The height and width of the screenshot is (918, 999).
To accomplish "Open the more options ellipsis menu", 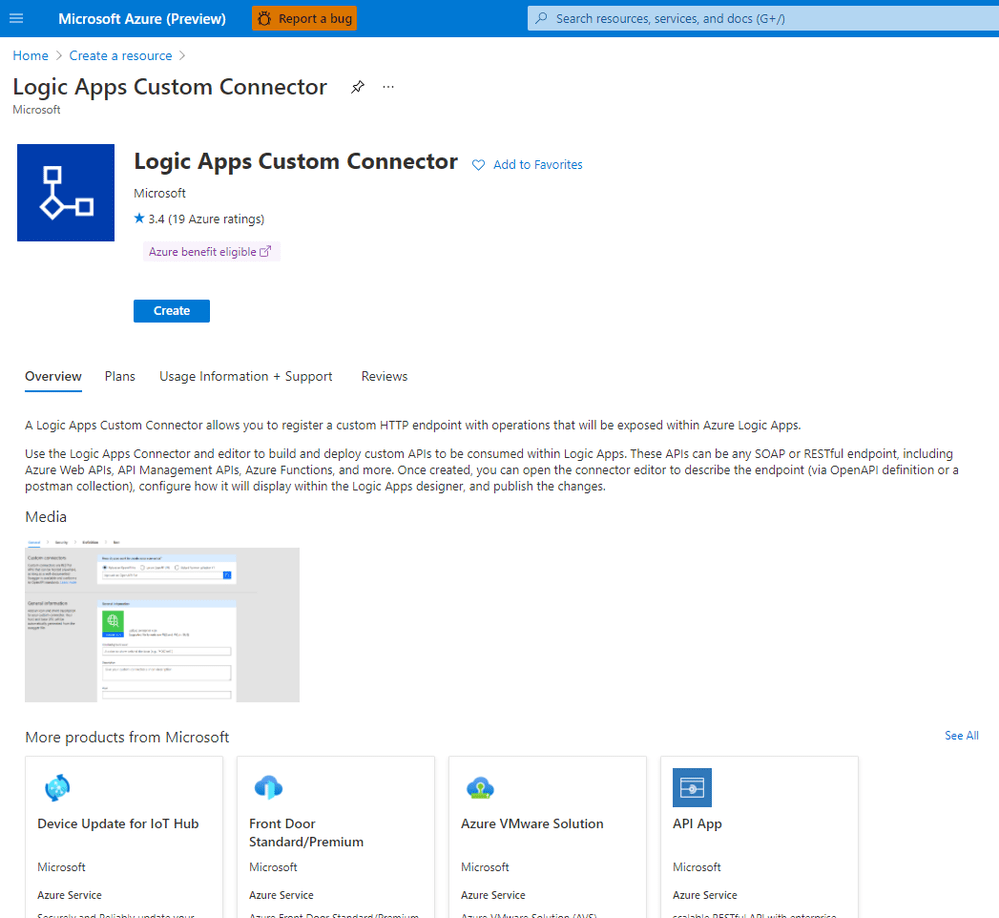I will (x=388, y=87).
